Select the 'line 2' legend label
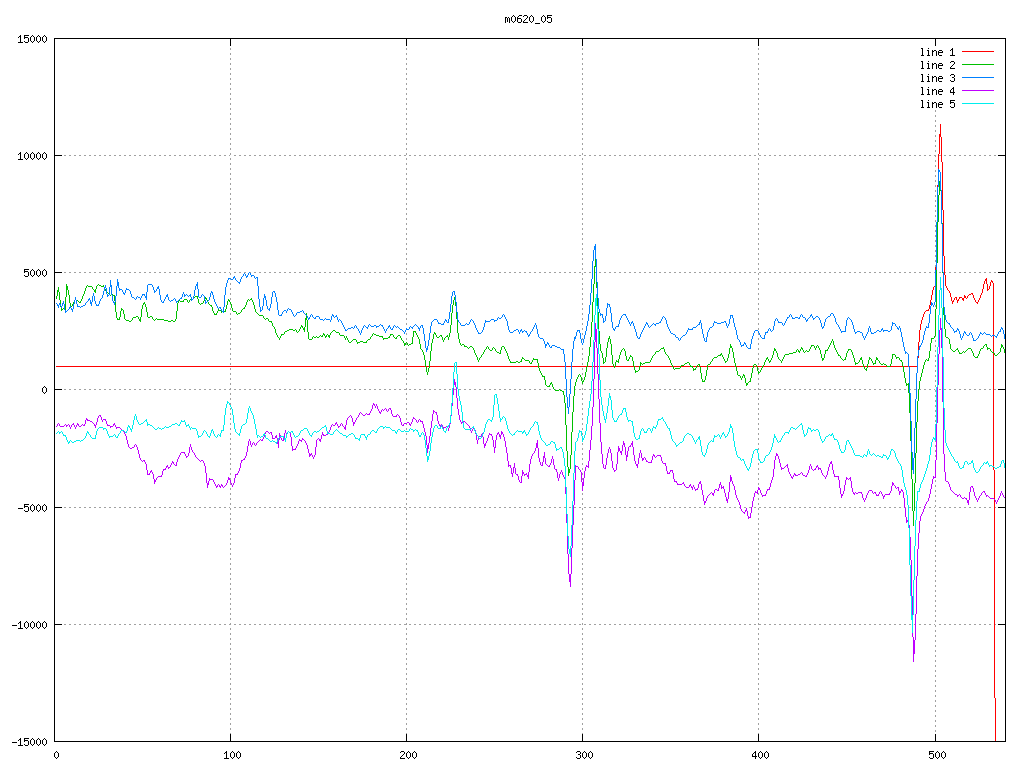This screenshot has width=1024, height=768. tap(937, 65)
